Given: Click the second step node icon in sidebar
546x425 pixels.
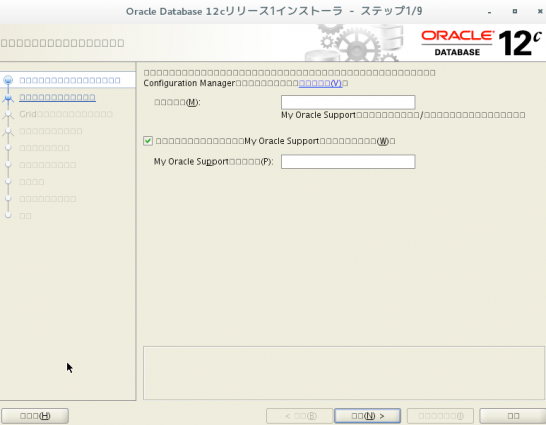Looking at the screenshot, I should pyautogui.click(x=8, y=98).
